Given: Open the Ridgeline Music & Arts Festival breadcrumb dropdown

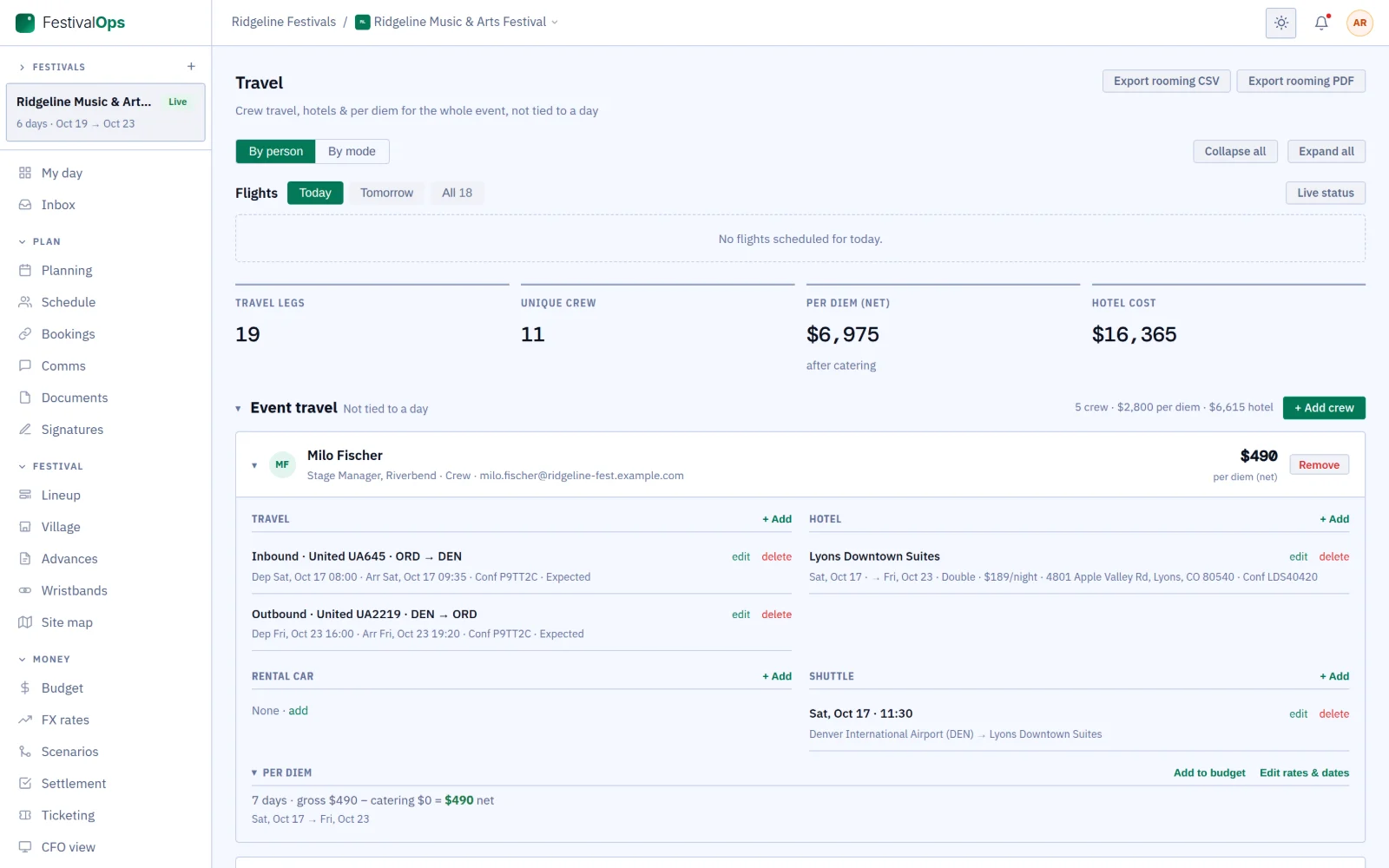Looking at the screenshot, I should (x=457, y=22).
